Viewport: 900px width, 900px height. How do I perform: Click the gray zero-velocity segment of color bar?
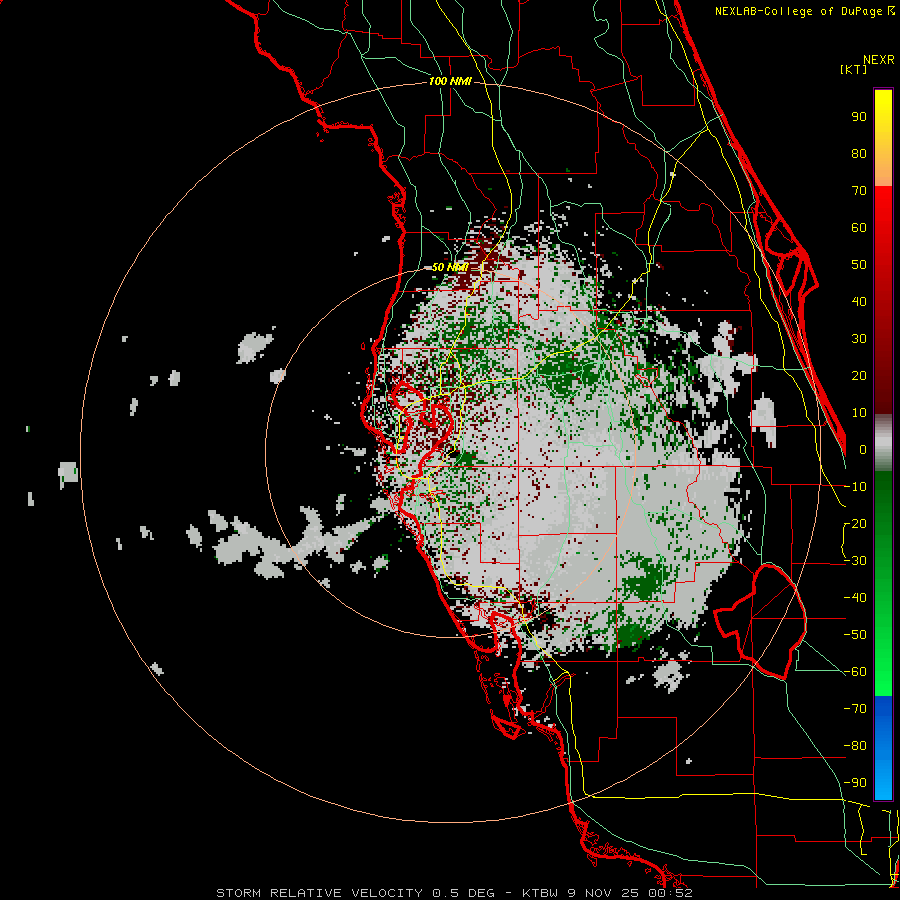coord(883,443)
